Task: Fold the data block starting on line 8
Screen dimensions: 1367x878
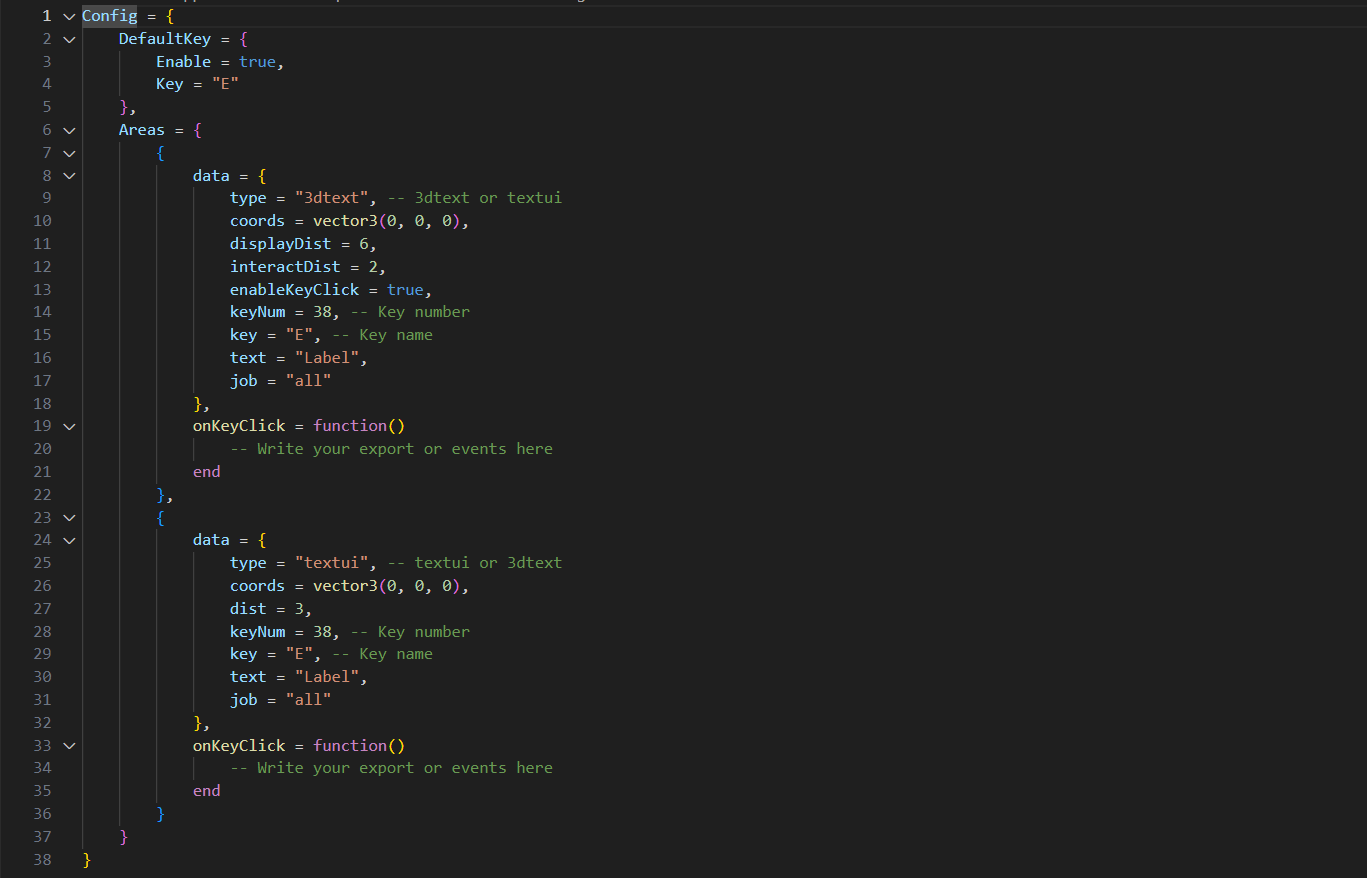Action: (x=68, y=176)
